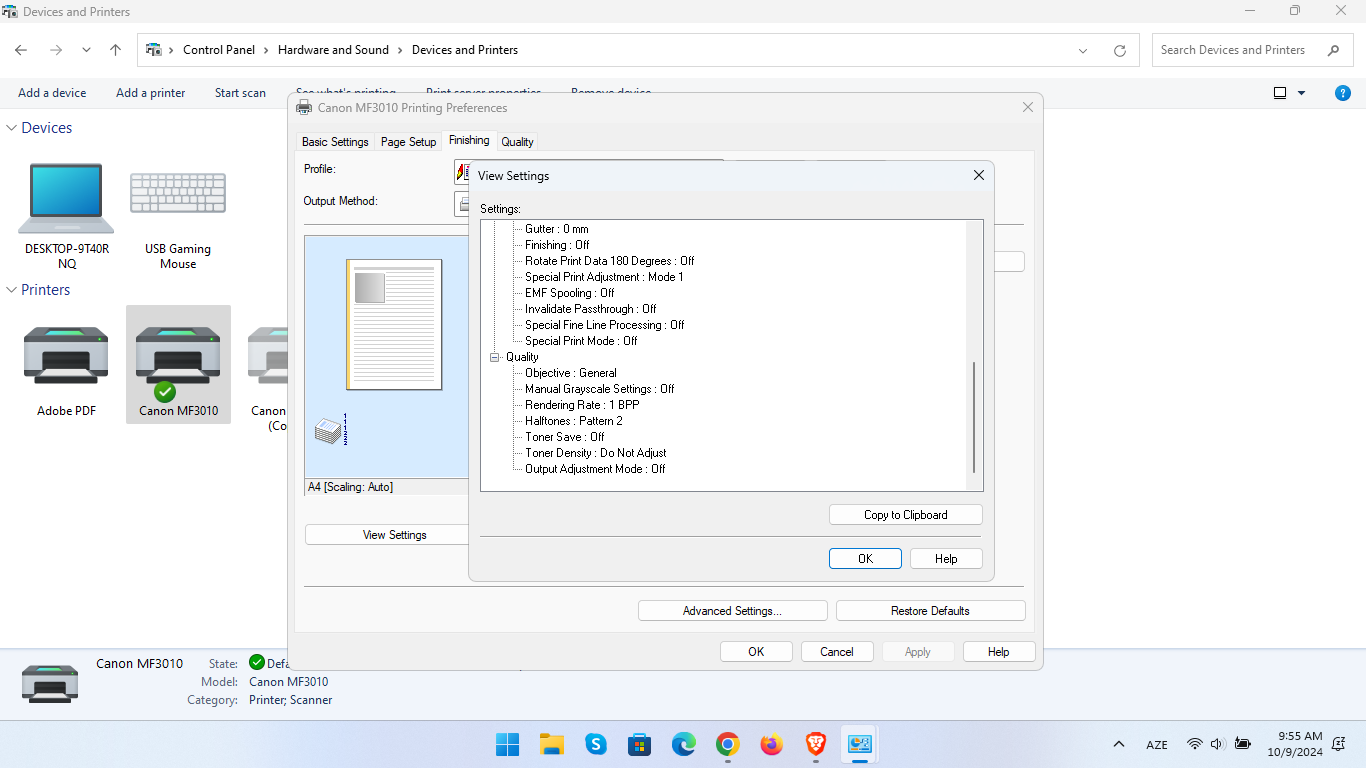Open Microsoft Store from the taskbar

tap(640, 745)
